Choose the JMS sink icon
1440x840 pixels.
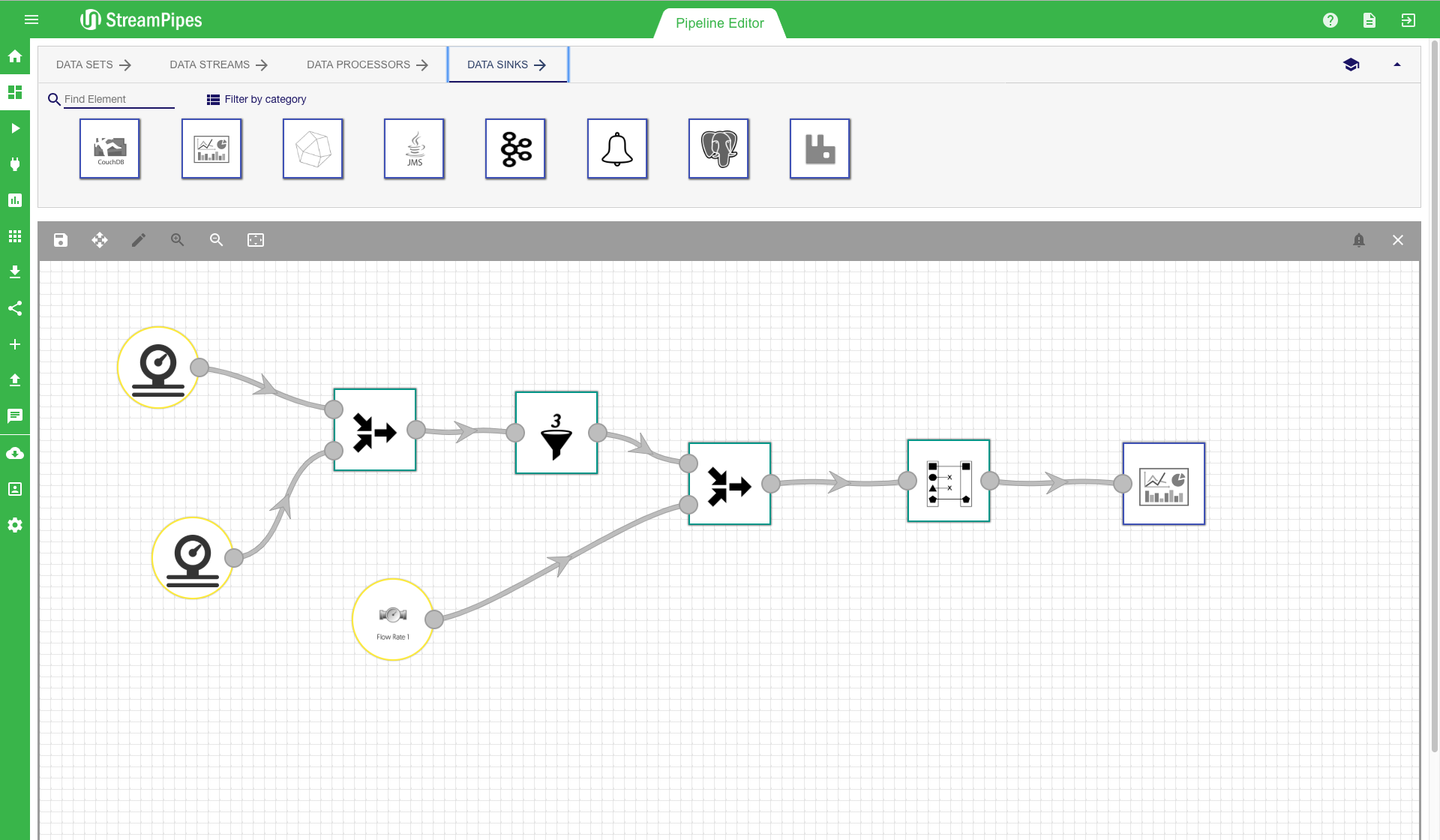pyautogui.click(x=415, y=148)
